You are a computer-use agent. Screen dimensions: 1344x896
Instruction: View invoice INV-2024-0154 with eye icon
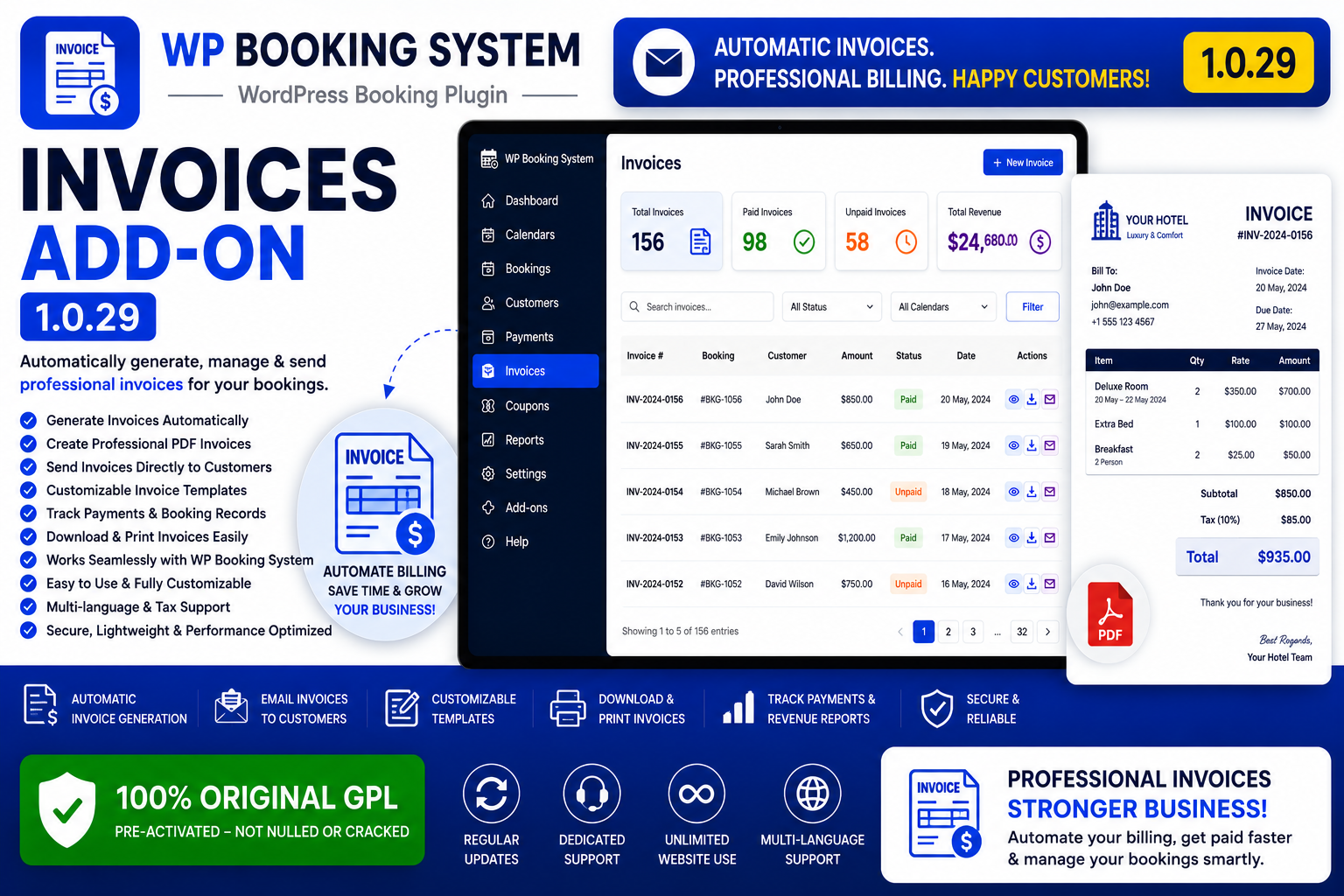tap(1013, 492)
